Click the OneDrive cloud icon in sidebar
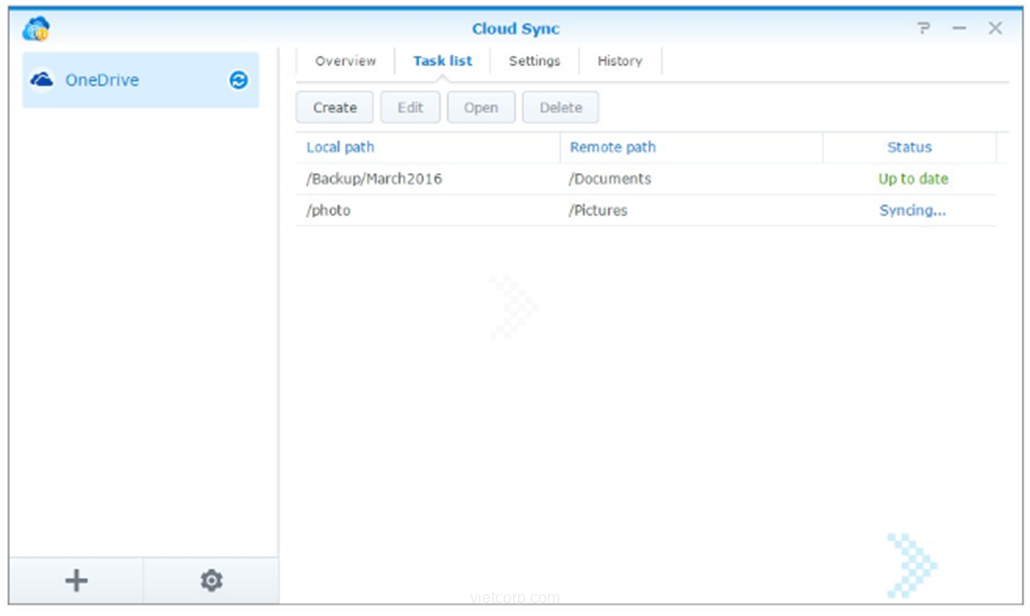This screenshot has width=1030, height=616. point(42,80)
